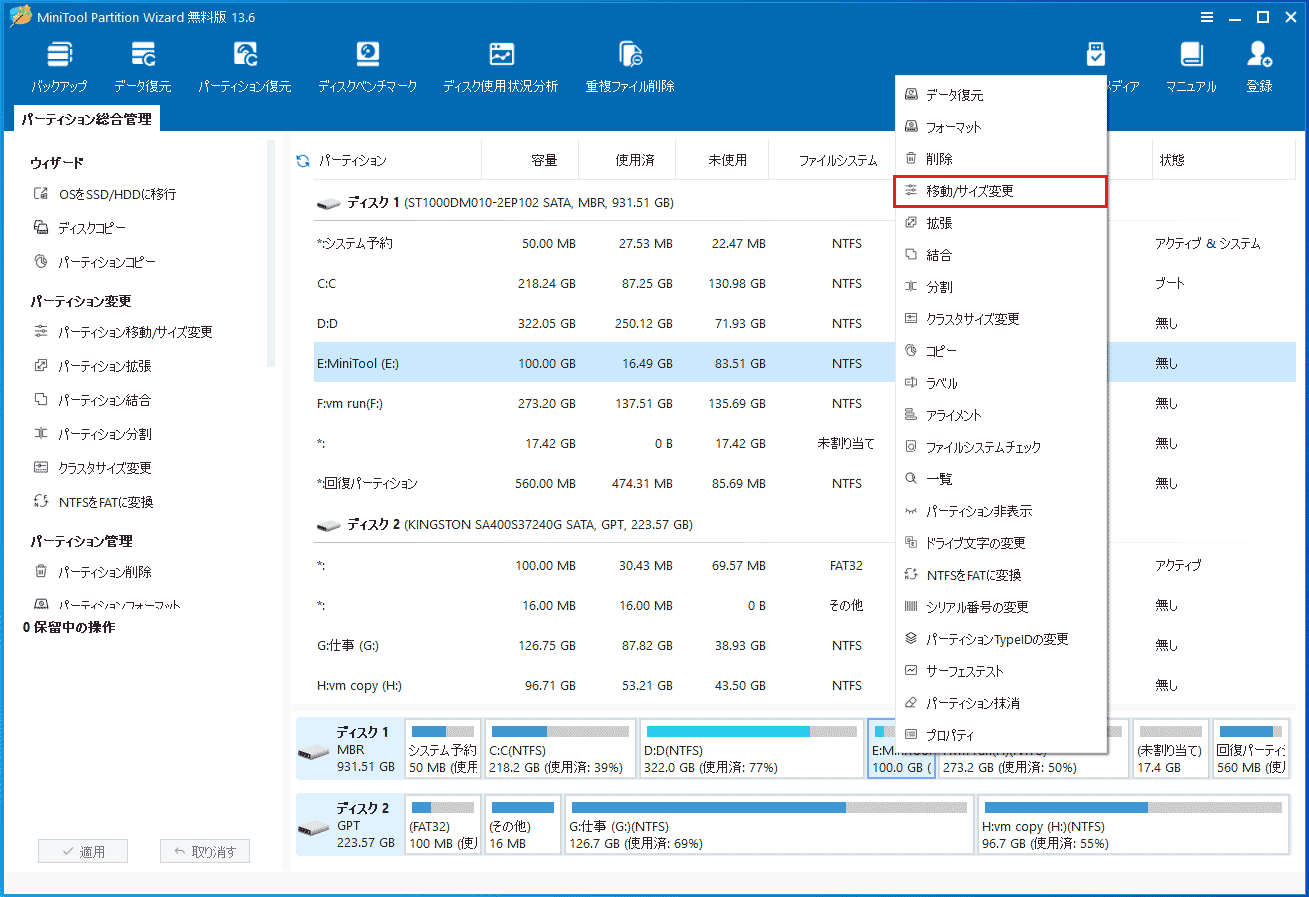Choose パーティション分割 in the sidebar
The height and width of the screenshot is (897, 1309).
point(92,434)
